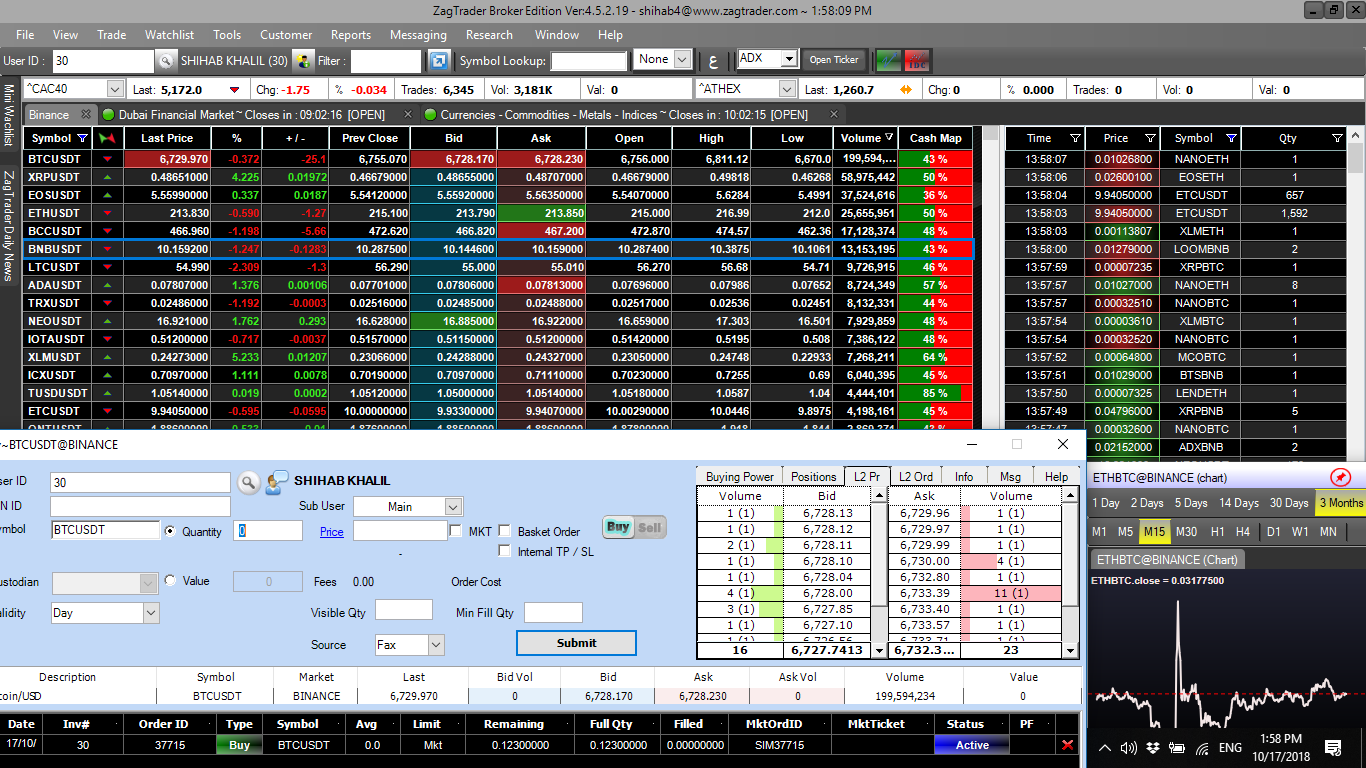The width and height of the screenshot is (1366, 768).
Task: Switch to the Positions tab
Action: [x=813, y=476]
